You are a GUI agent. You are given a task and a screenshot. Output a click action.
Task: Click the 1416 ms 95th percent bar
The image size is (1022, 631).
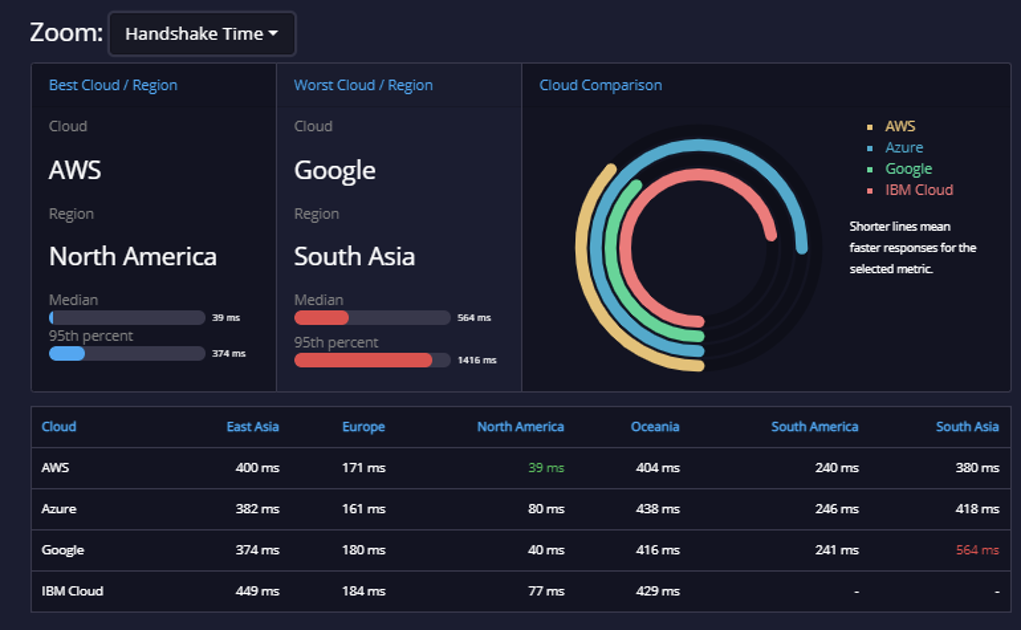372,360
